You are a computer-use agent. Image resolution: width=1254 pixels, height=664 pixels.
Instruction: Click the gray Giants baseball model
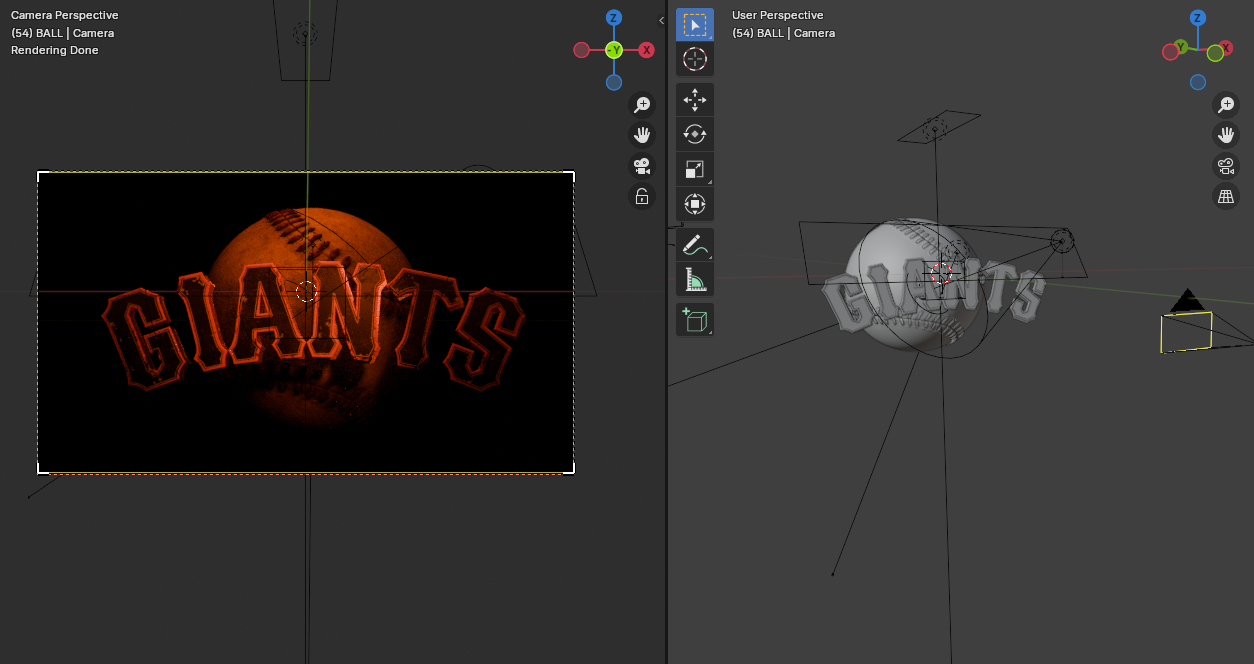pos(932,286)
